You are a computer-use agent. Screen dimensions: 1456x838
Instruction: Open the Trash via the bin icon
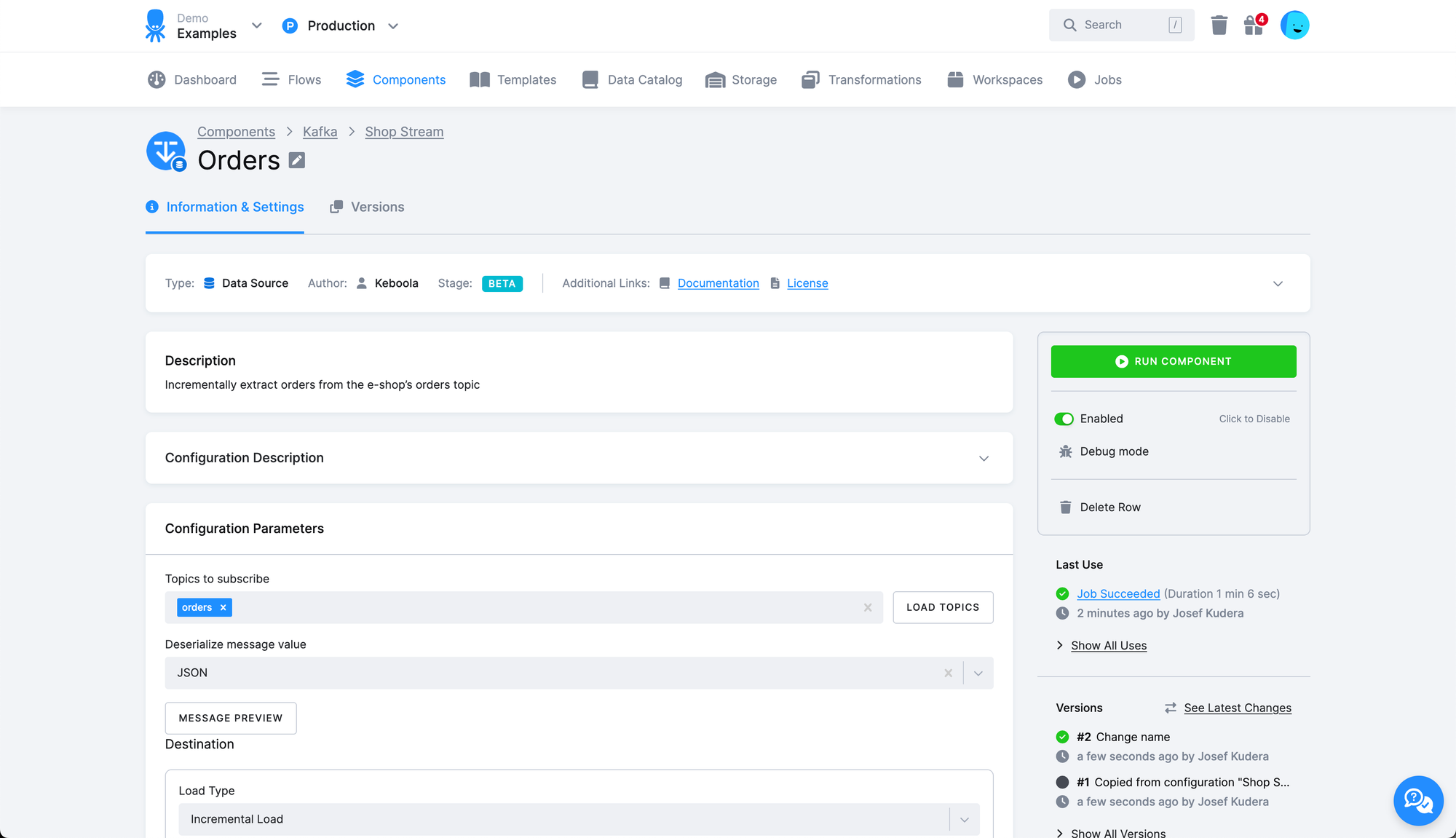coord(1219,24)
